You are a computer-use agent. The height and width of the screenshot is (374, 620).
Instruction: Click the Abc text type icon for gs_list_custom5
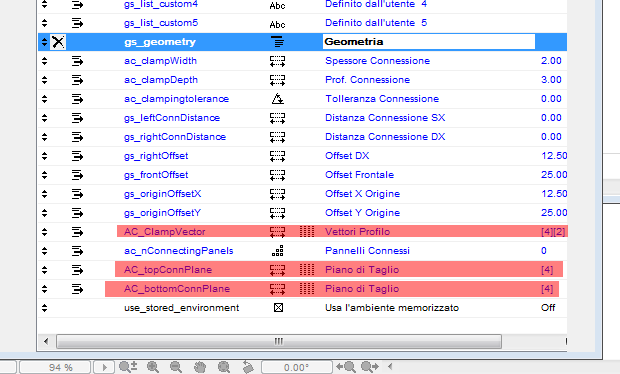coord(278,25)
